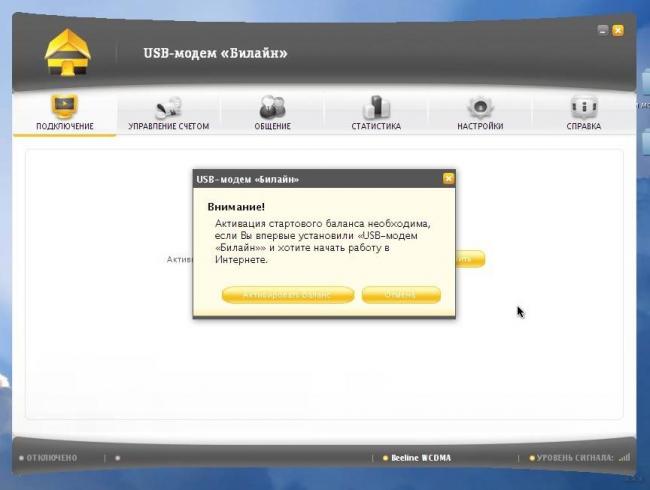
Task: Click the ОТКЛЮЧЕНО status text
Action: [52, 458]
